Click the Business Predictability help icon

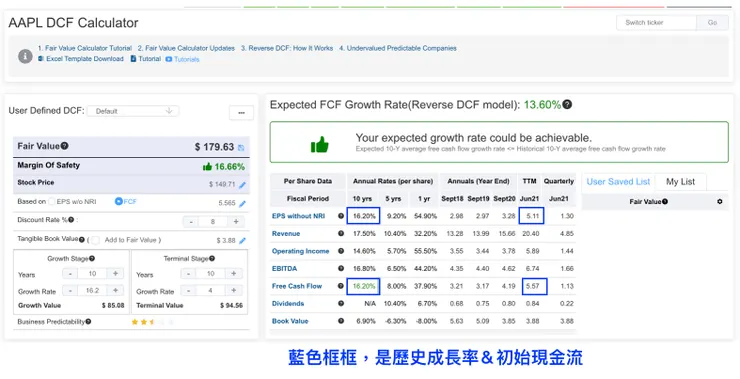tap(88, 322)
